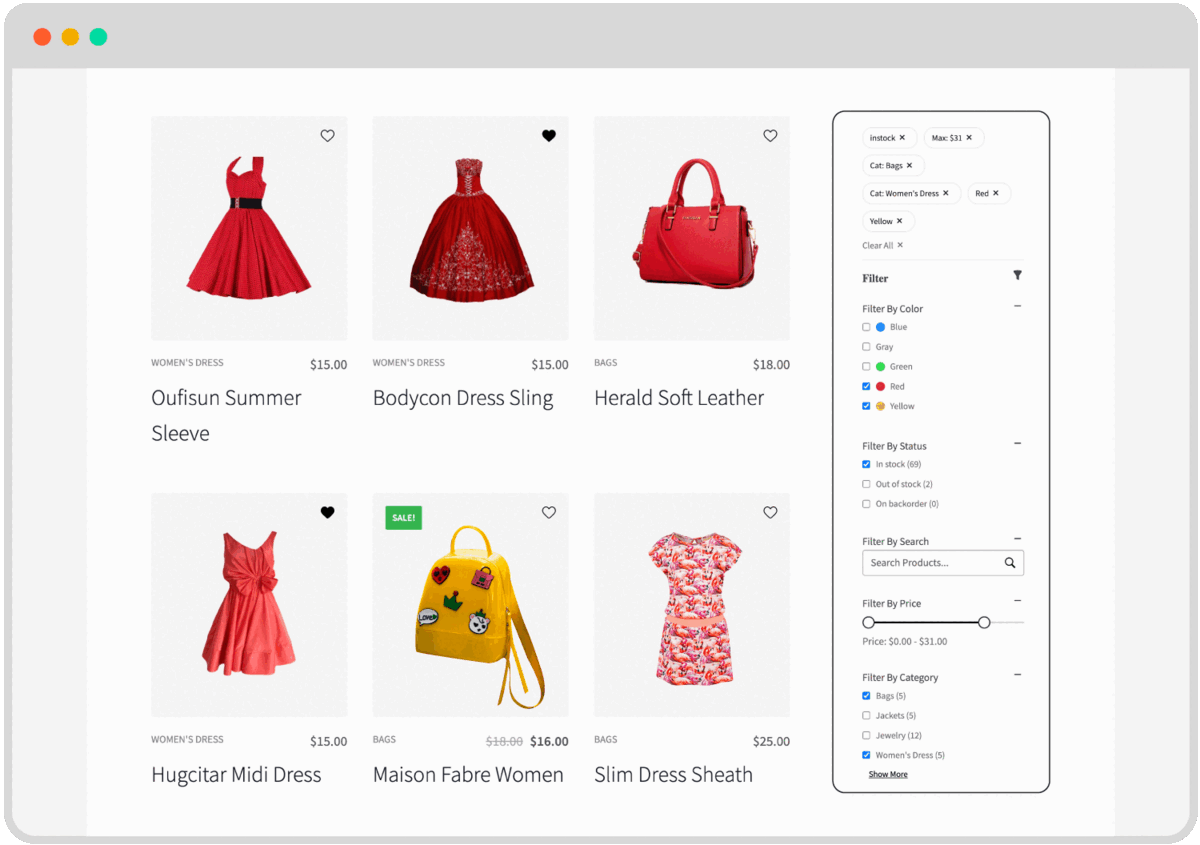Screen dimensions: 1200x845
Task: Click the red ball gown product image
Action: pos(471,228)
